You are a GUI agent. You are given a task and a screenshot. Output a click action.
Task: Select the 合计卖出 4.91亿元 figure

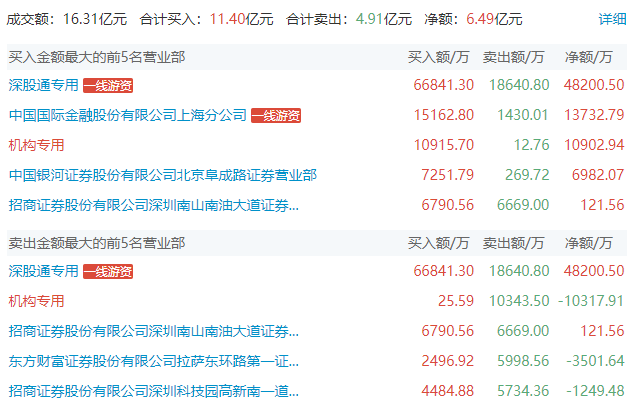tap(384, 19)
